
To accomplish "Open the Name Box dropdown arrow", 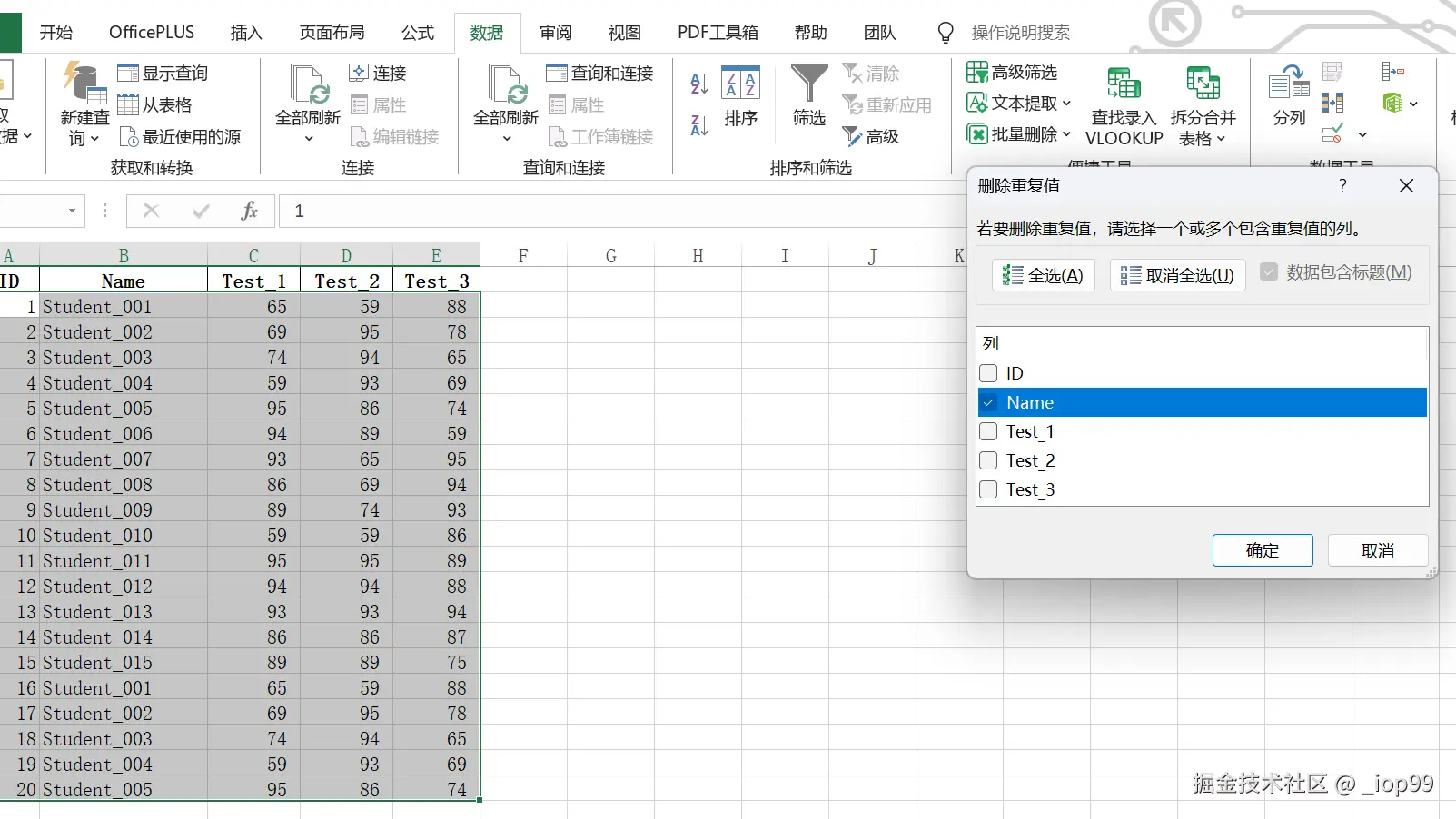I will point(74,211).
